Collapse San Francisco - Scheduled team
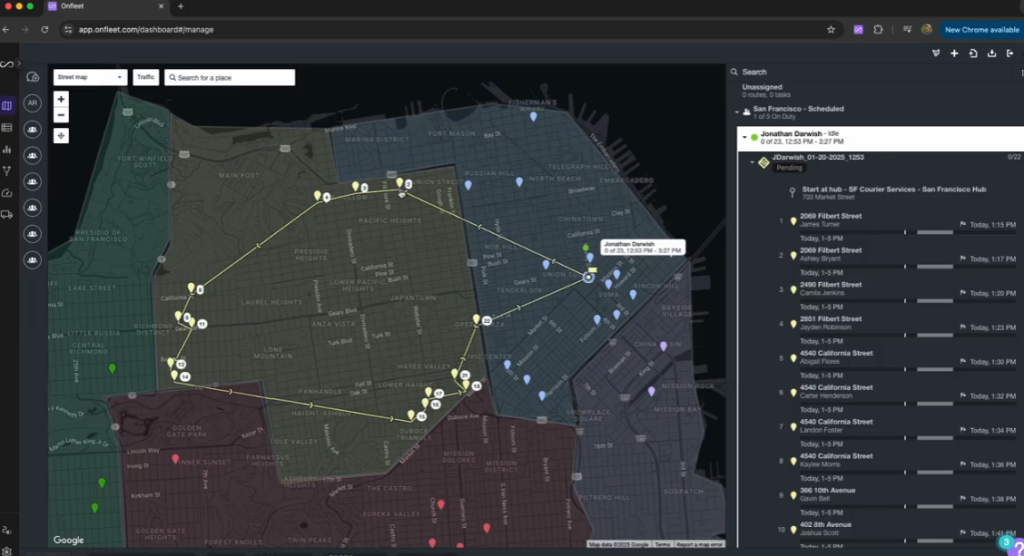Screen dimensions: 1024x556 (x=737, y=112)
